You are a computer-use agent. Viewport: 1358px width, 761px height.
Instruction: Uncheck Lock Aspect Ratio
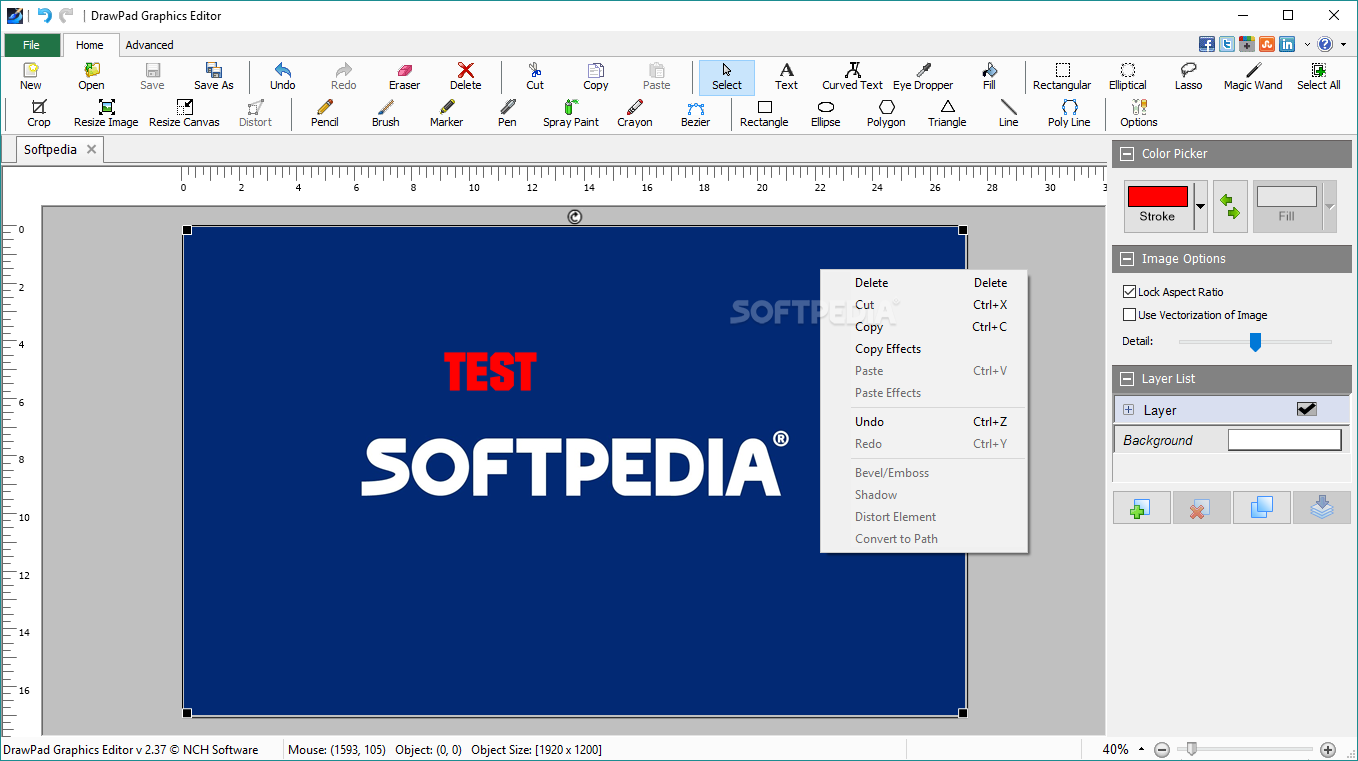1129,292
